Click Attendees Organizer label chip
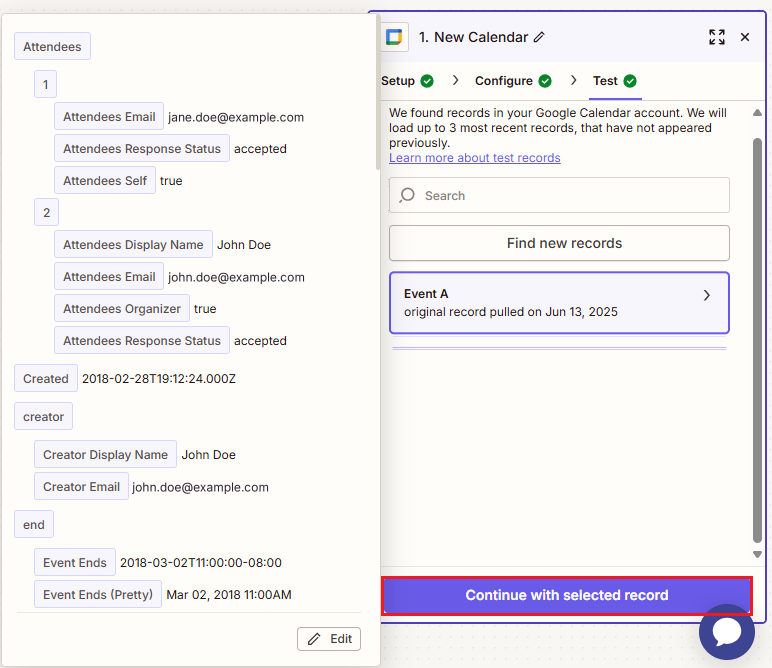This screenshot has height=668, width=772. (122, 308)
